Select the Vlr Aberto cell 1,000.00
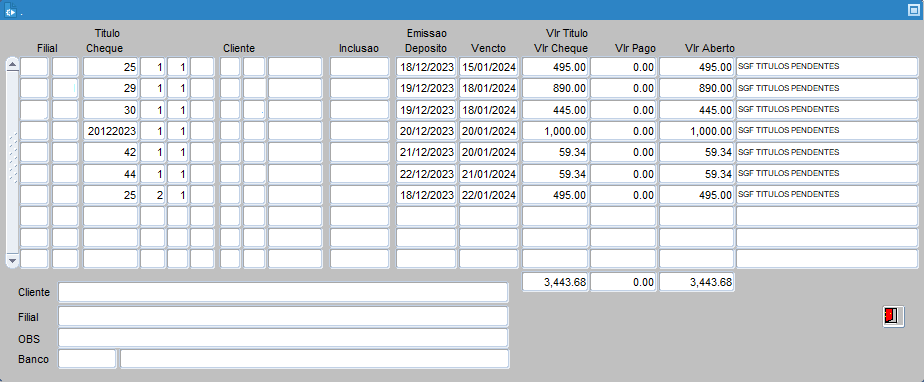924x382 pixels. click(x=697, y=131)
